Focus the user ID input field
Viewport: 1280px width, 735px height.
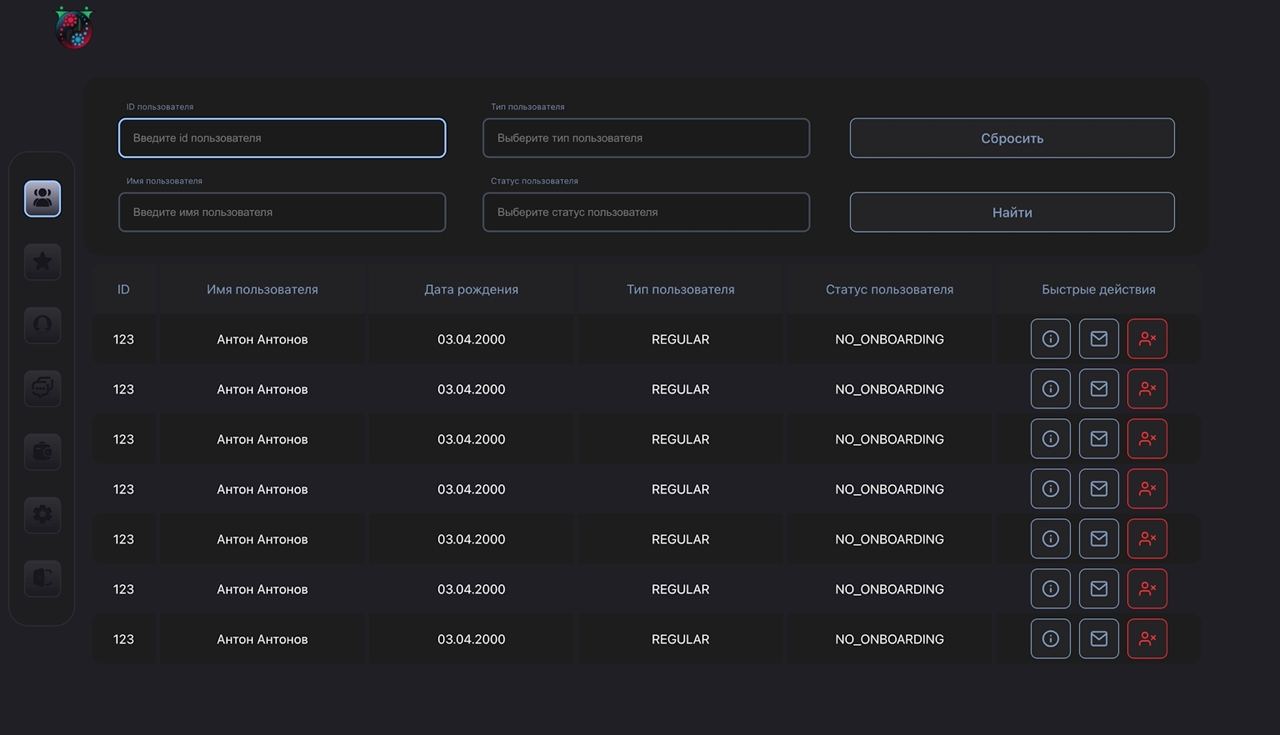[282, 138]
